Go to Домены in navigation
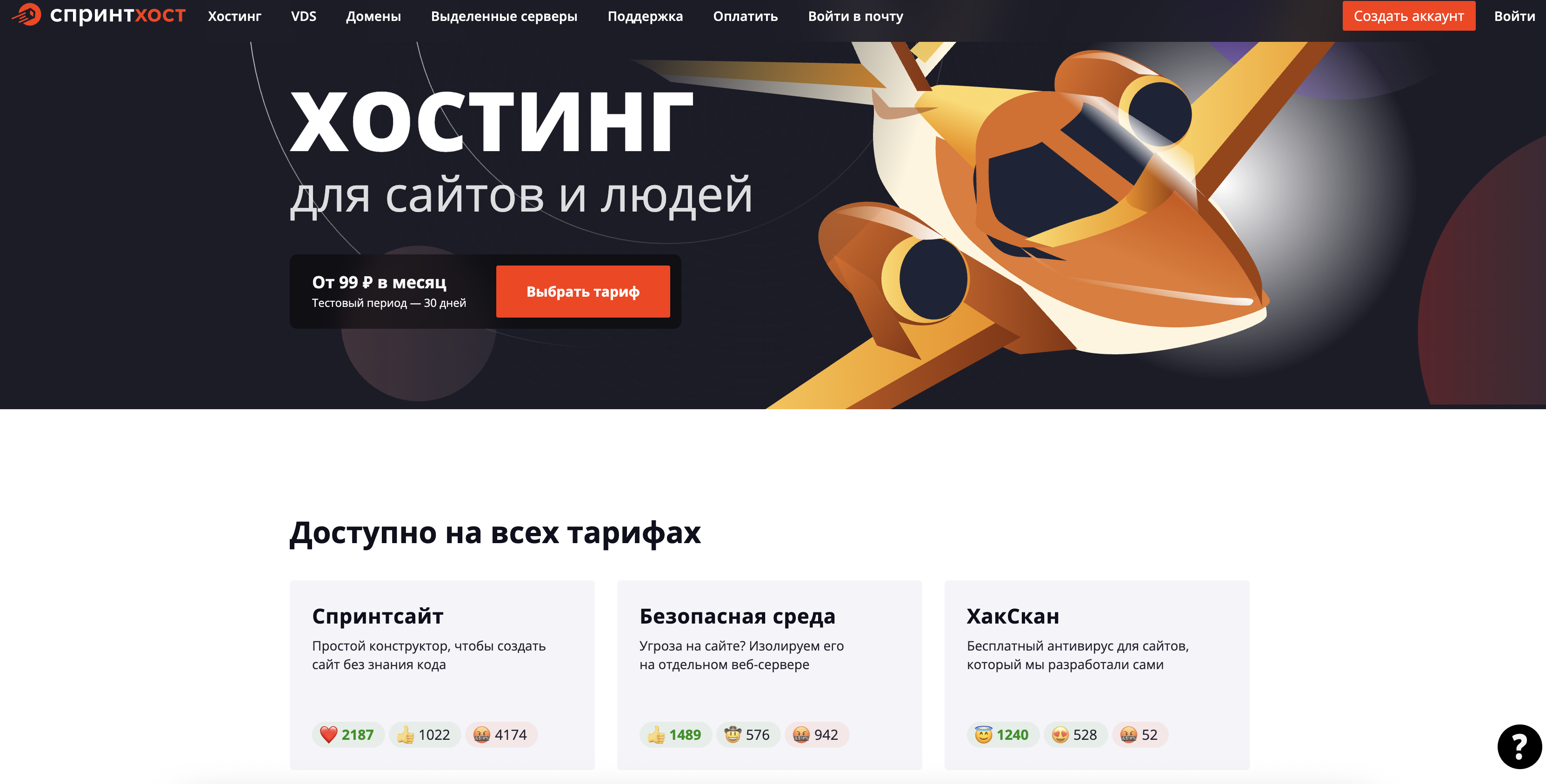 (373, 16)
